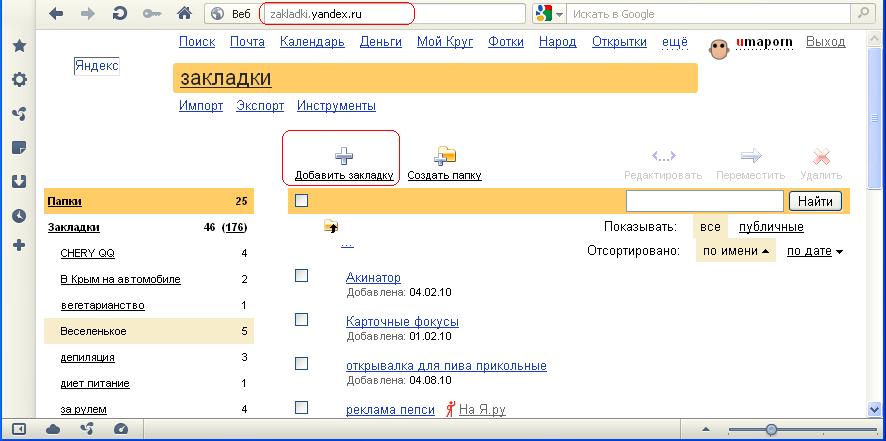886x441 pixels.
Task: Click the user monkey avatar
Action: (719, 49)
